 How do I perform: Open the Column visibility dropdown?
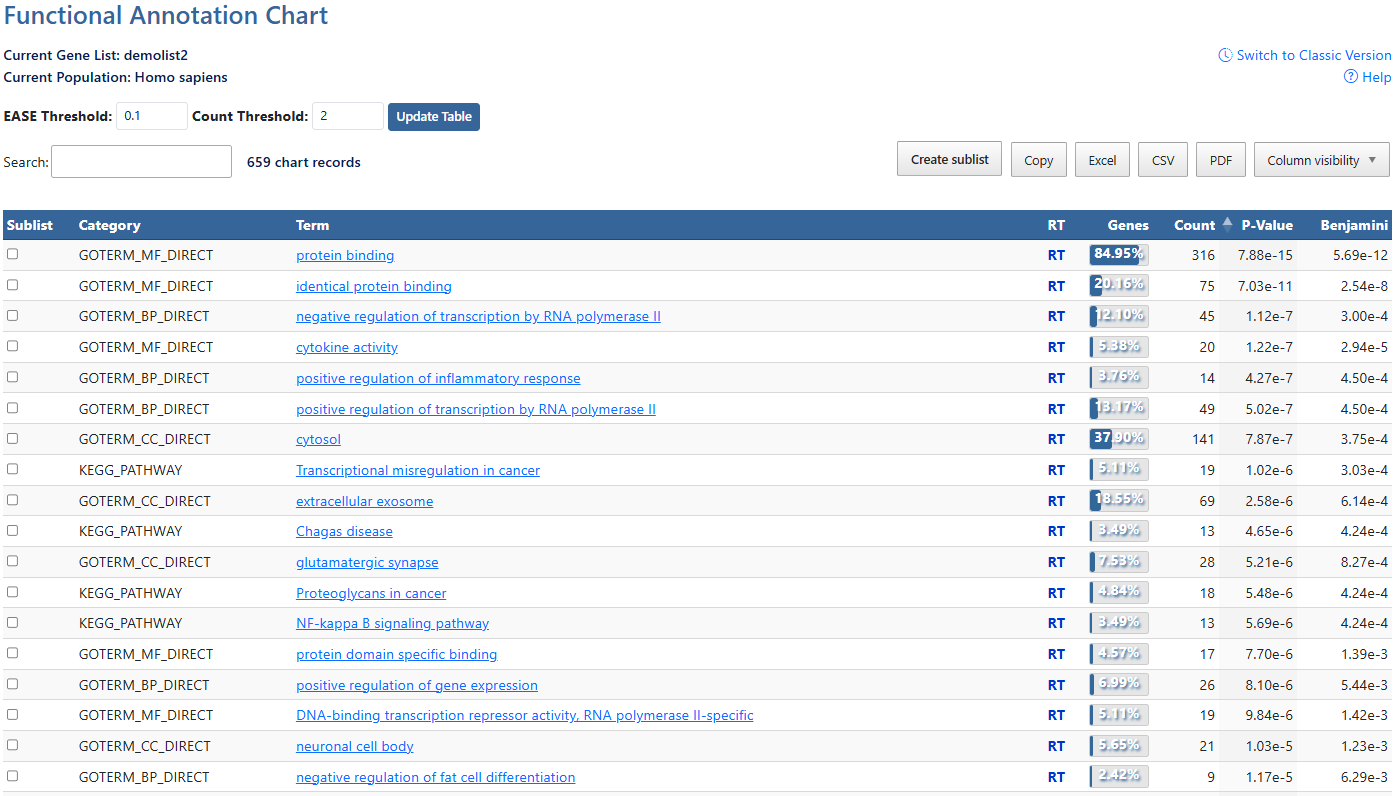click(1321, 159)
